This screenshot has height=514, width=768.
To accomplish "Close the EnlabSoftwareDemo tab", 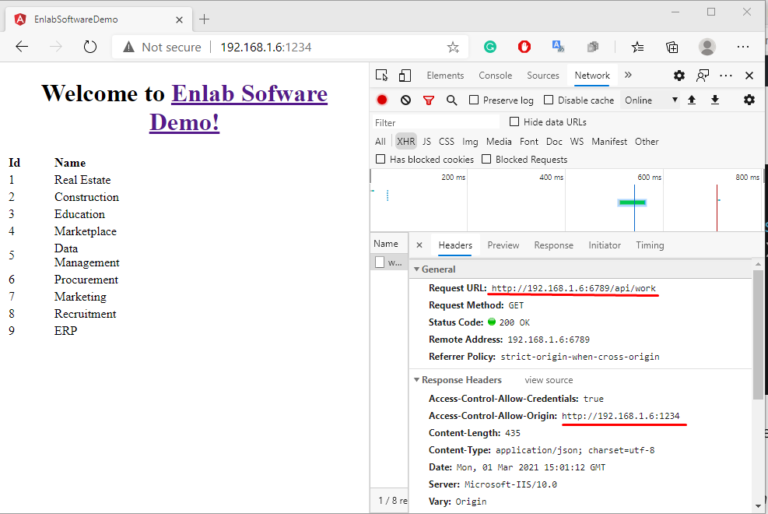I will 179,20.
